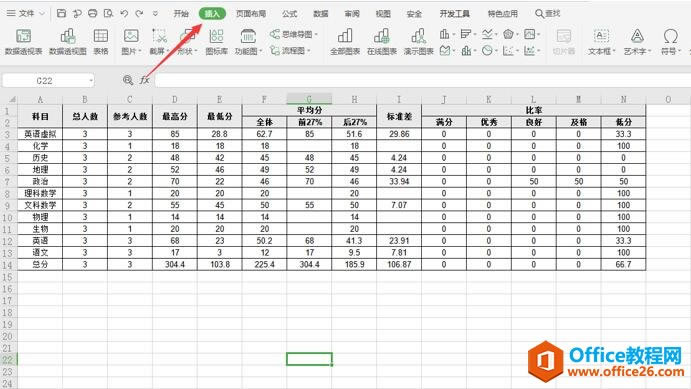
Task: Insert a 数据透视图 pivot chart
Action: pos(67,42)
